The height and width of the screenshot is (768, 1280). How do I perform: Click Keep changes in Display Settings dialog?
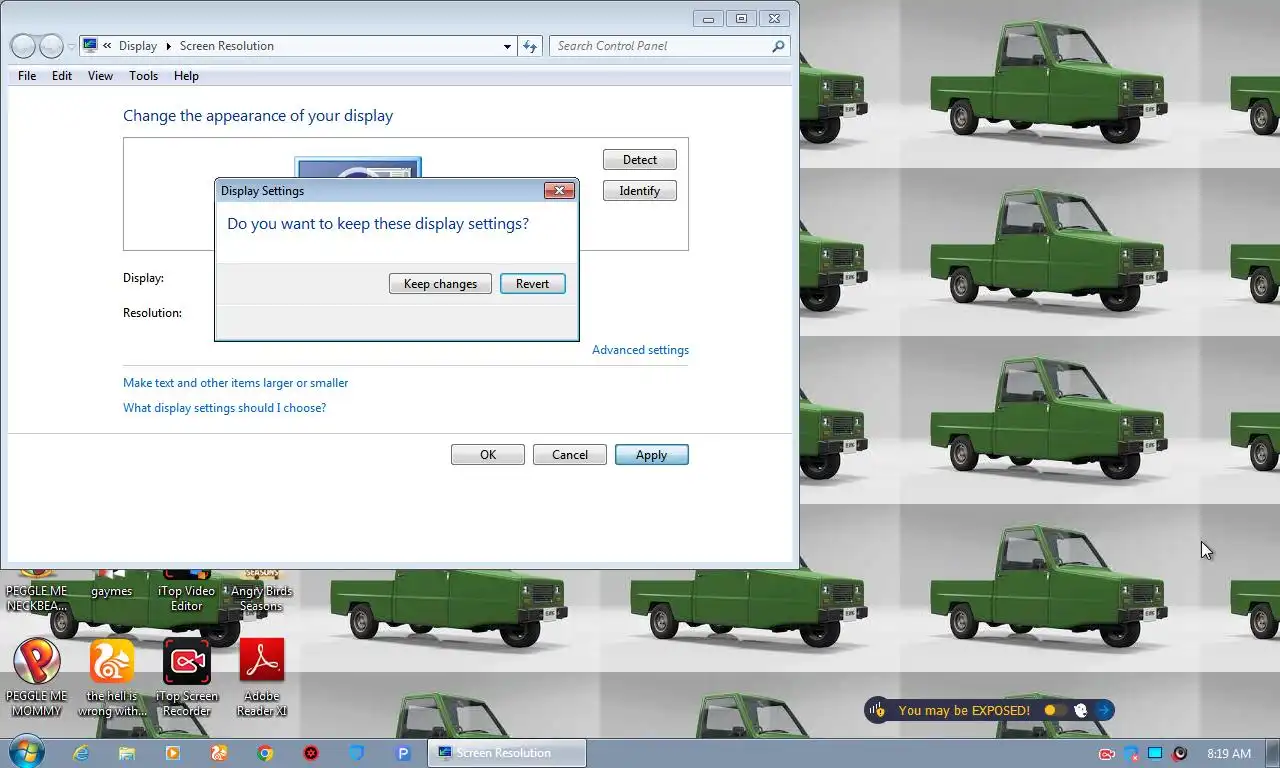click(440, 284)
